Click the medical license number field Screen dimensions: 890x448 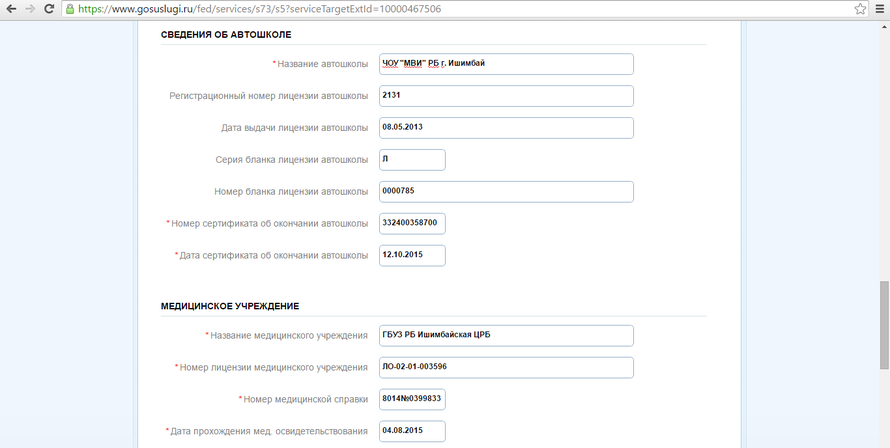pos(506,367)
